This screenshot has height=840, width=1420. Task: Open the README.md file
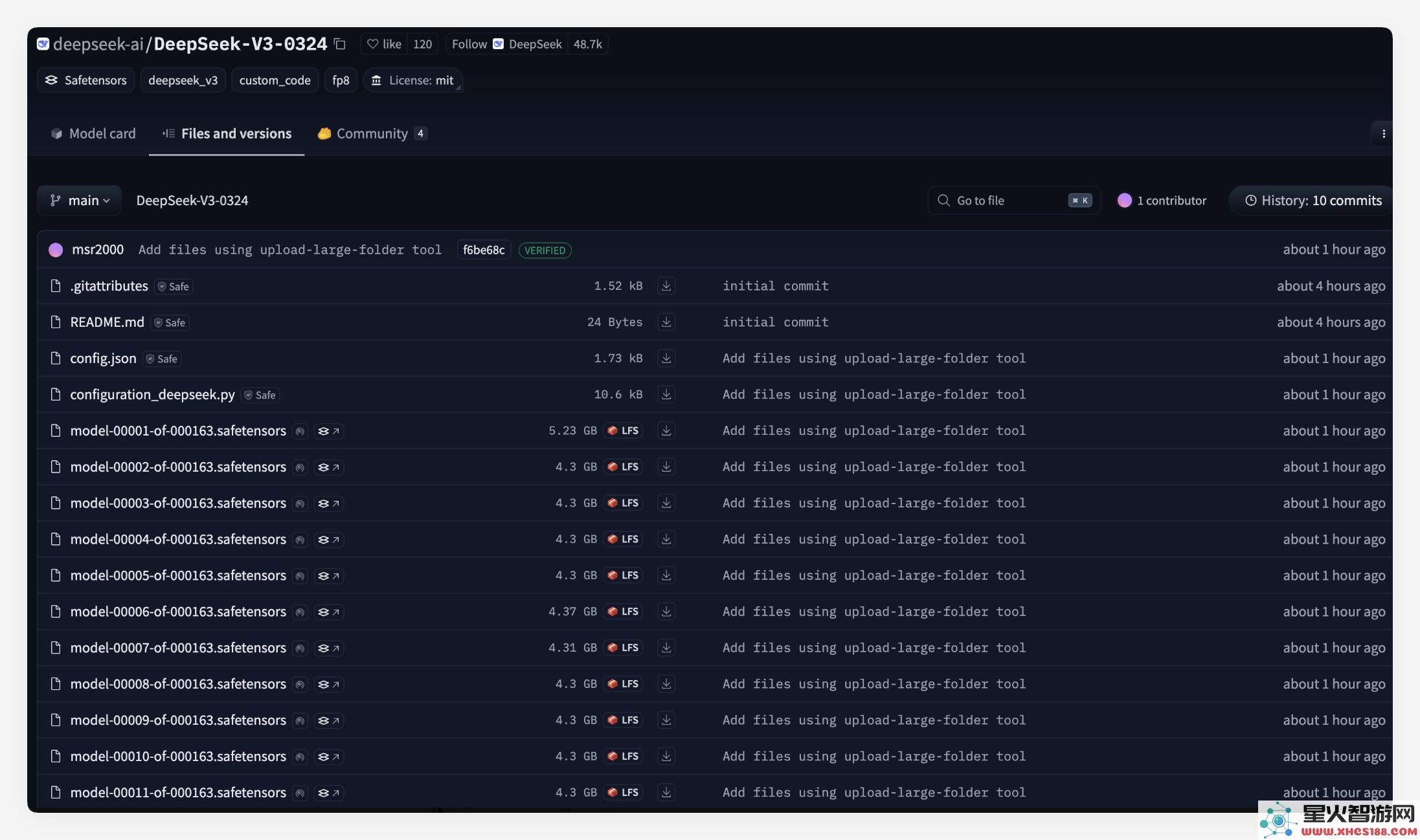click(x=107, y=322)
